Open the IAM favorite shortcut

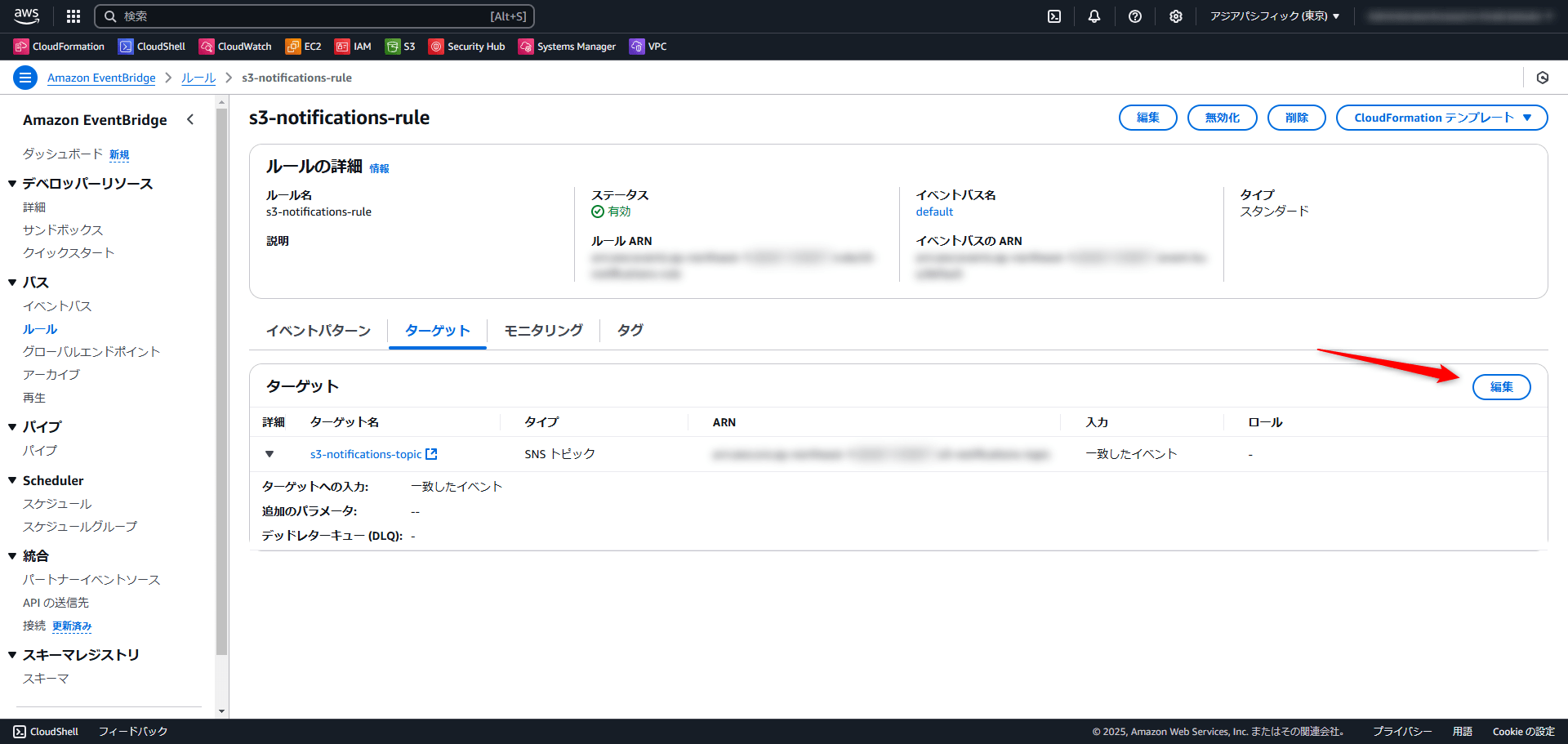point(353,47)
